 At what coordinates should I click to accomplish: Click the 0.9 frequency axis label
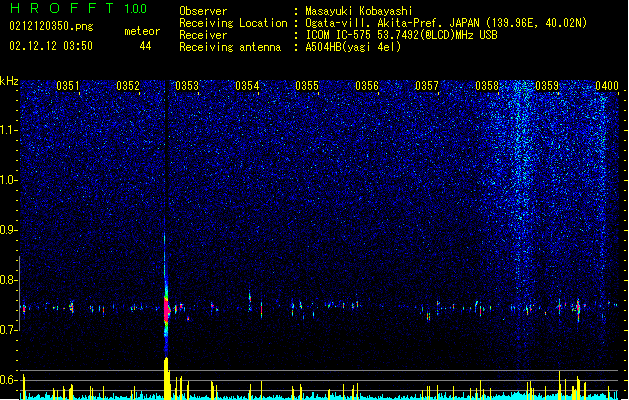(8, 230)
